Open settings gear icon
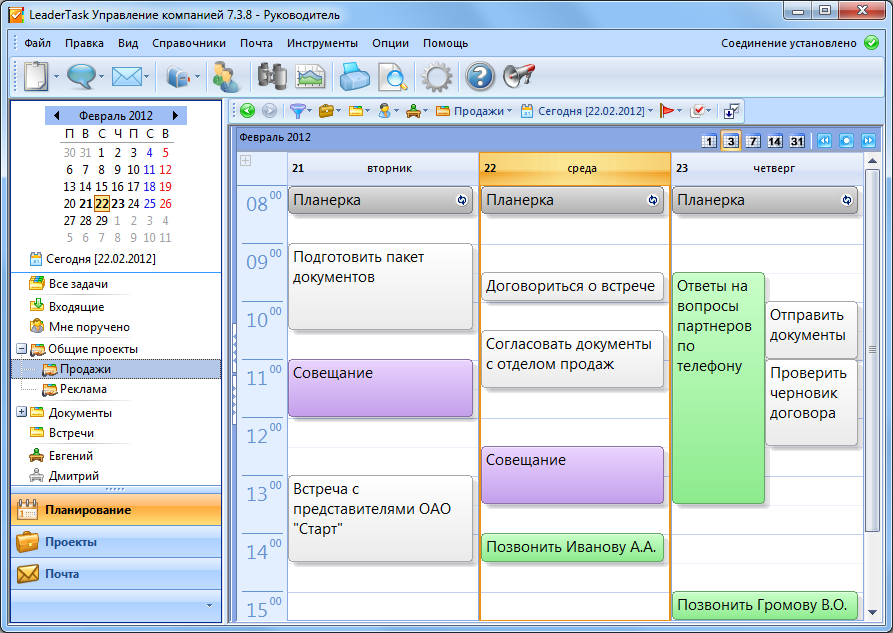893x633 pixels. point(436,77)
